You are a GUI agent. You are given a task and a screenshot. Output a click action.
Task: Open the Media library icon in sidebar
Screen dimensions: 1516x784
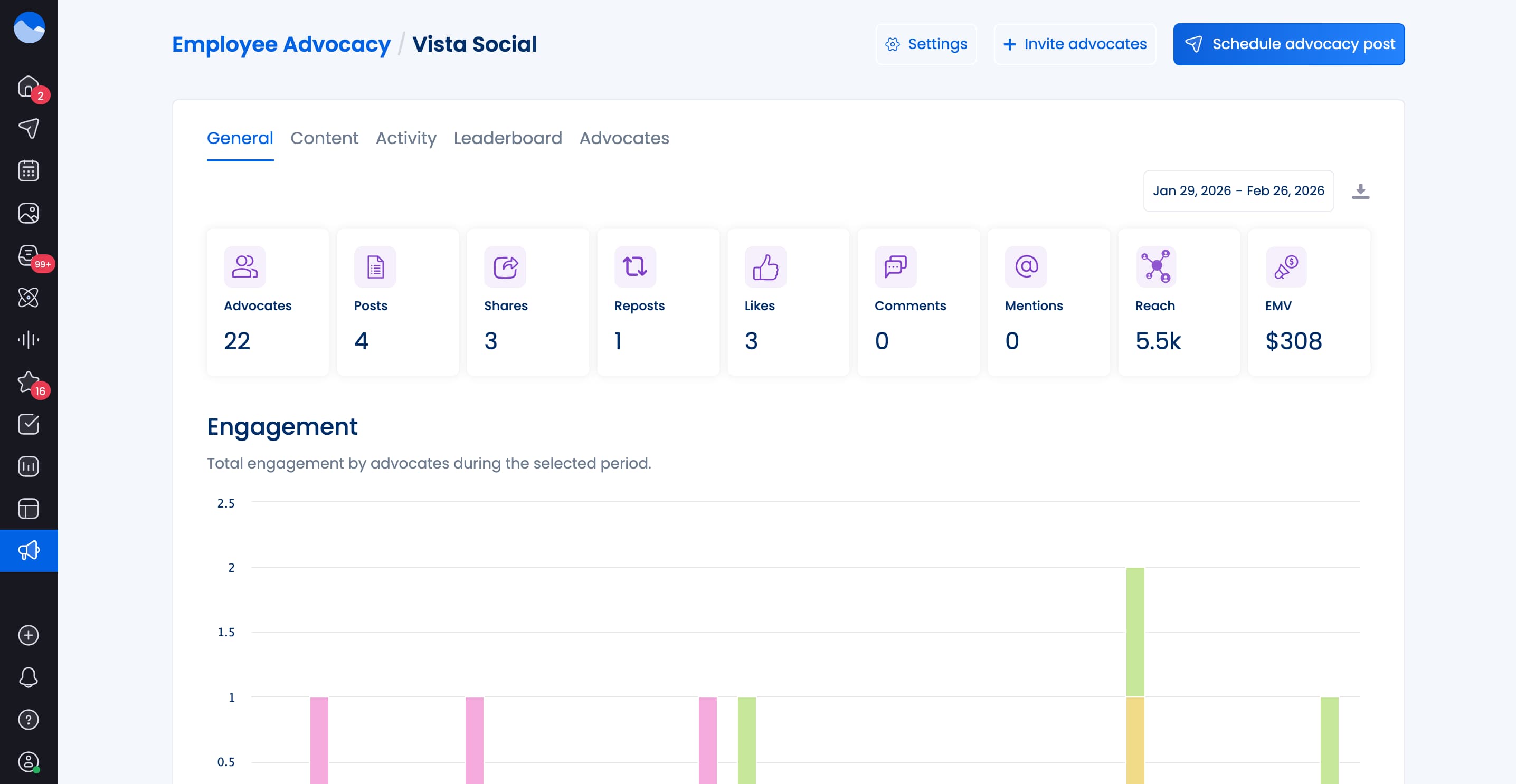pyautogui.click(x=29, y=213)
